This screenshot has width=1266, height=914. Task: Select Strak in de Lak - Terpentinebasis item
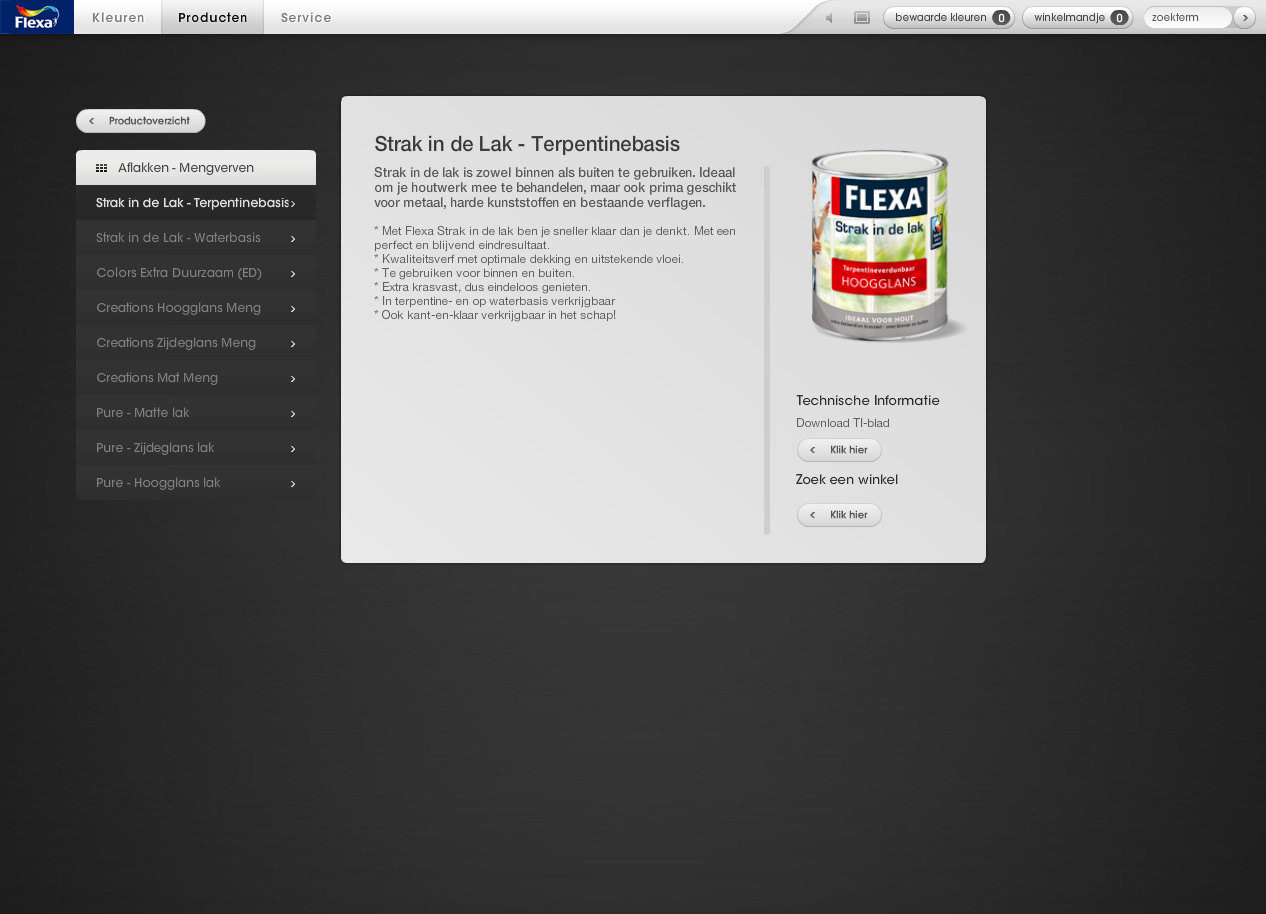tap(196, 203)
